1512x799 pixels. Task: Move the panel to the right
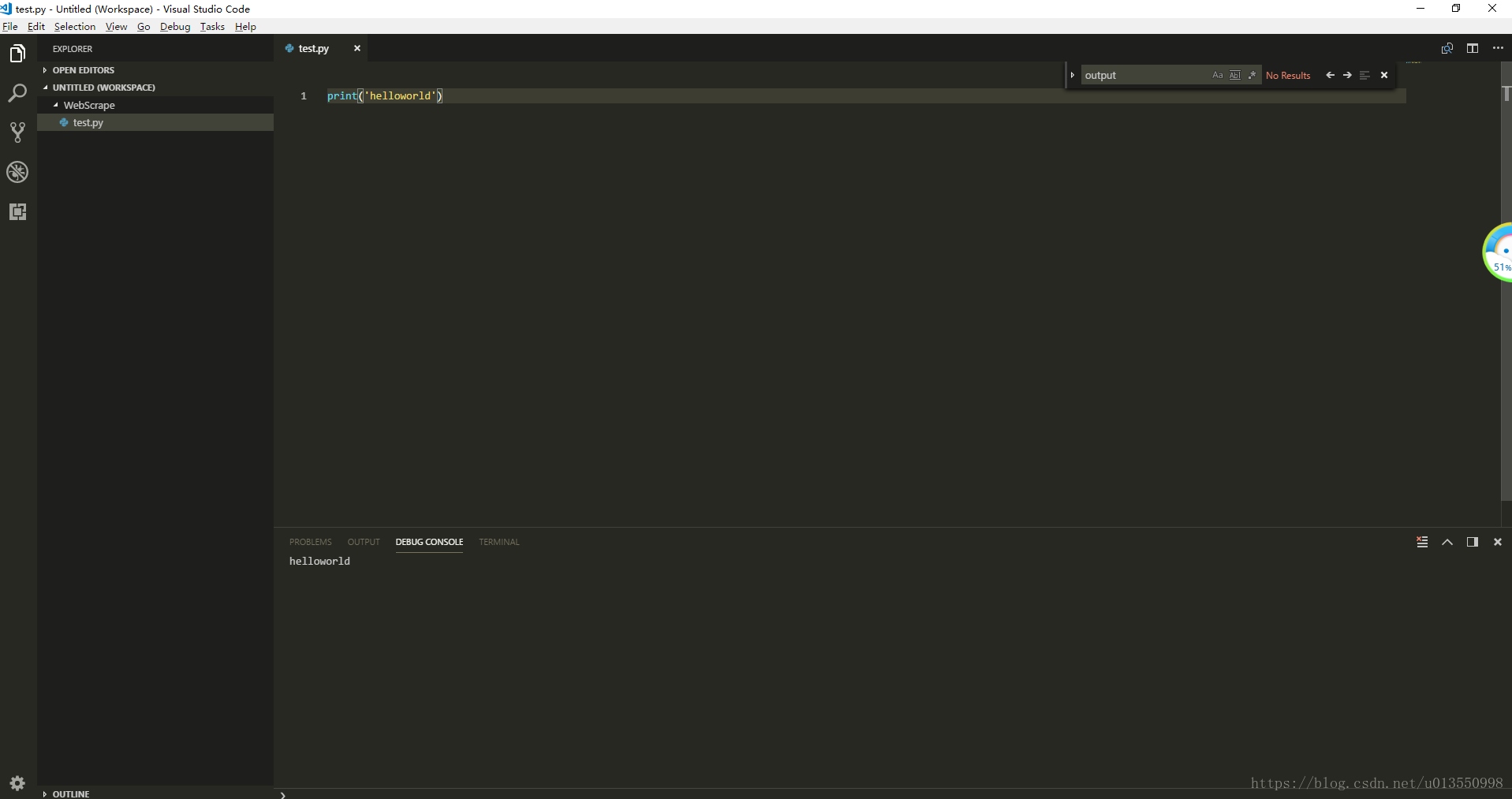tap(1473, 542)
